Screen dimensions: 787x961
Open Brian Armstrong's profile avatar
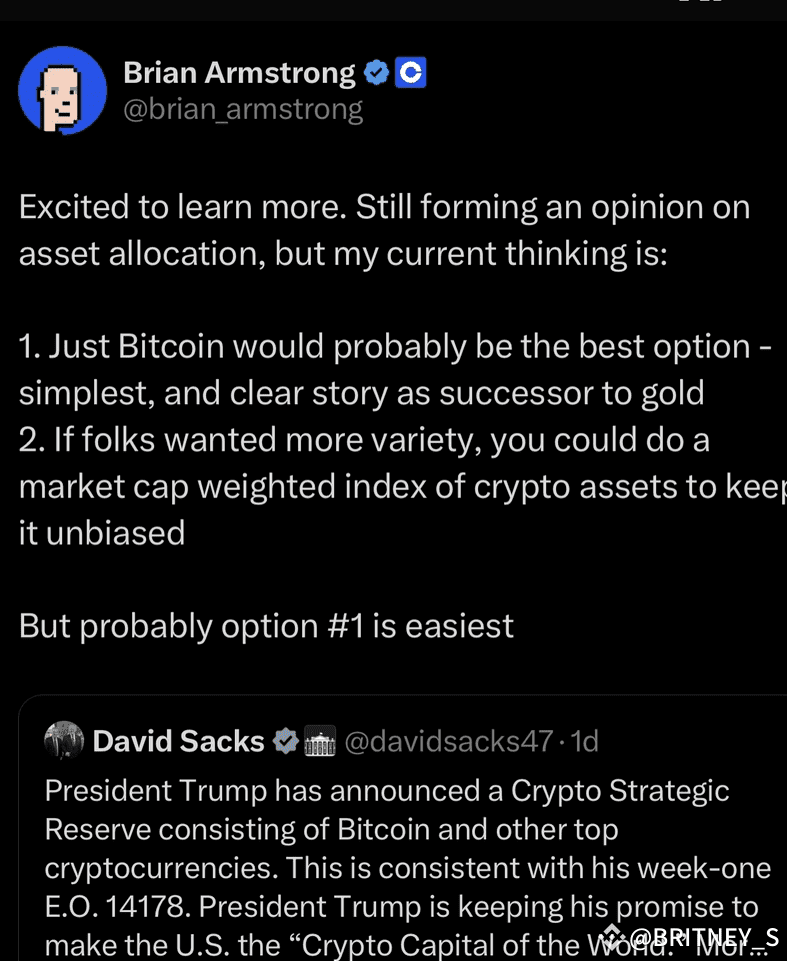(62, 90)
